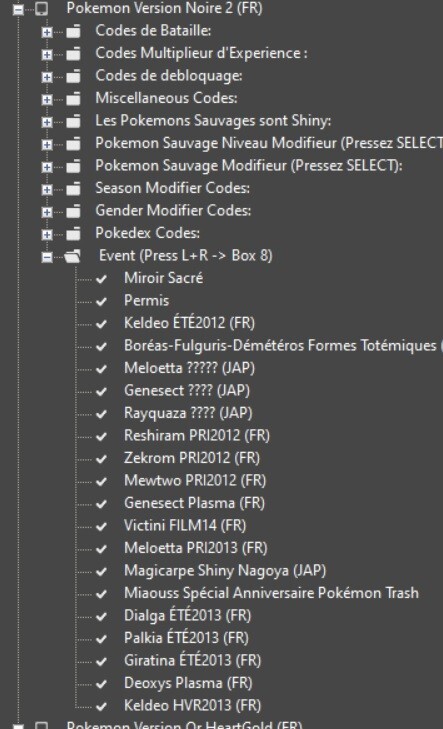Select Miaouss Spécial Anniversaire Pokémon Trash
This screenshot has width=443, height=729.
(x=271, y=593)
